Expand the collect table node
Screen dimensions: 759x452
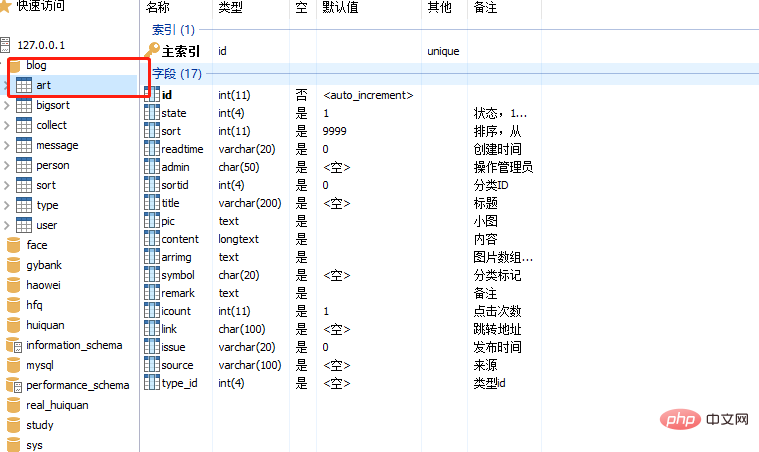(6, 125)
